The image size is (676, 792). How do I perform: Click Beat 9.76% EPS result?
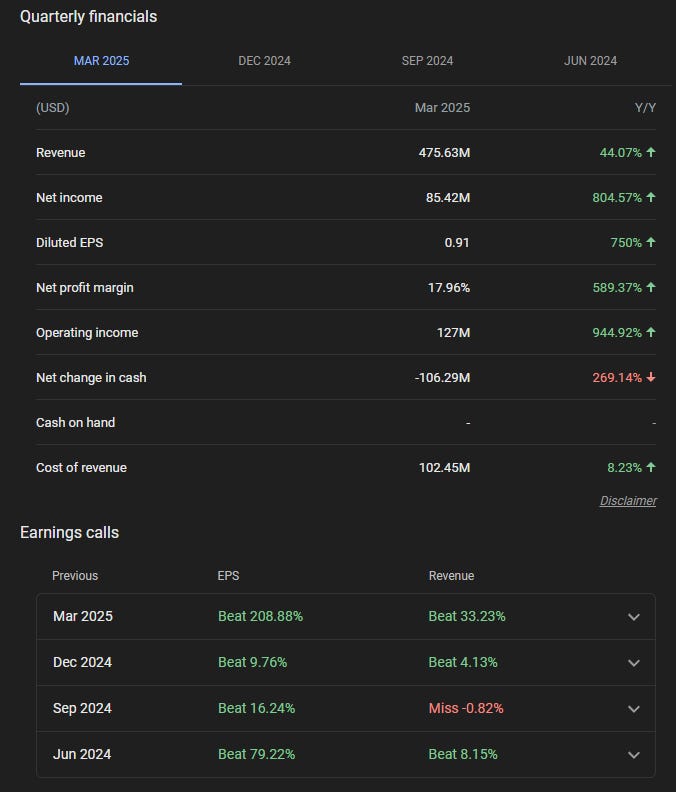point(252,662)
